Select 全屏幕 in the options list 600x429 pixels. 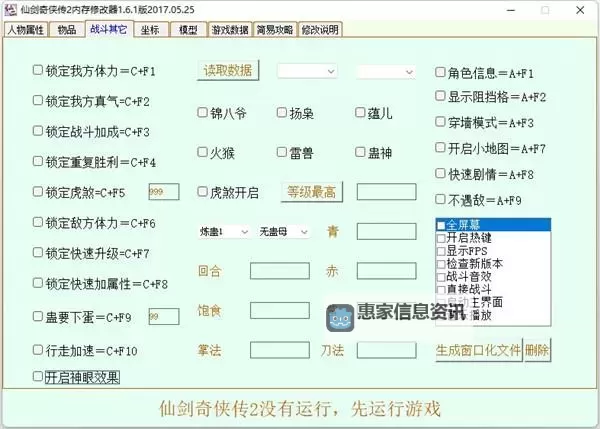point(493,225)
